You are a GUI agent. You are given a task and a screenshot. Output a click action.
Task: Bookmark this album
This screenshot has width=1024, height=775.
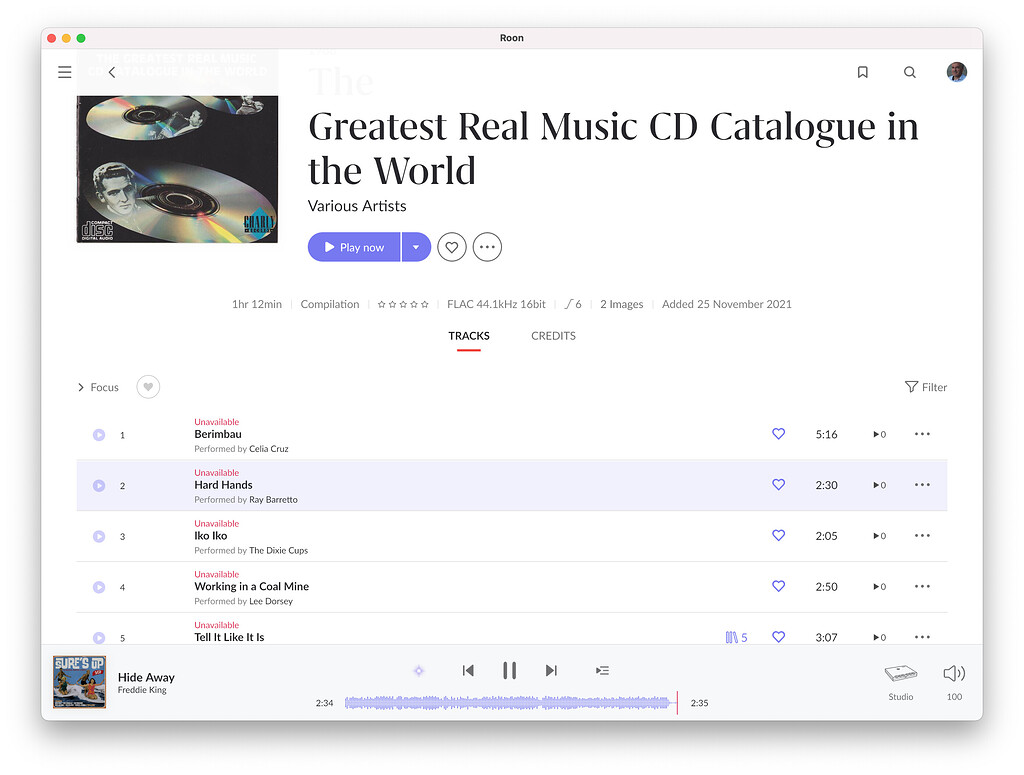click(862, 71)
